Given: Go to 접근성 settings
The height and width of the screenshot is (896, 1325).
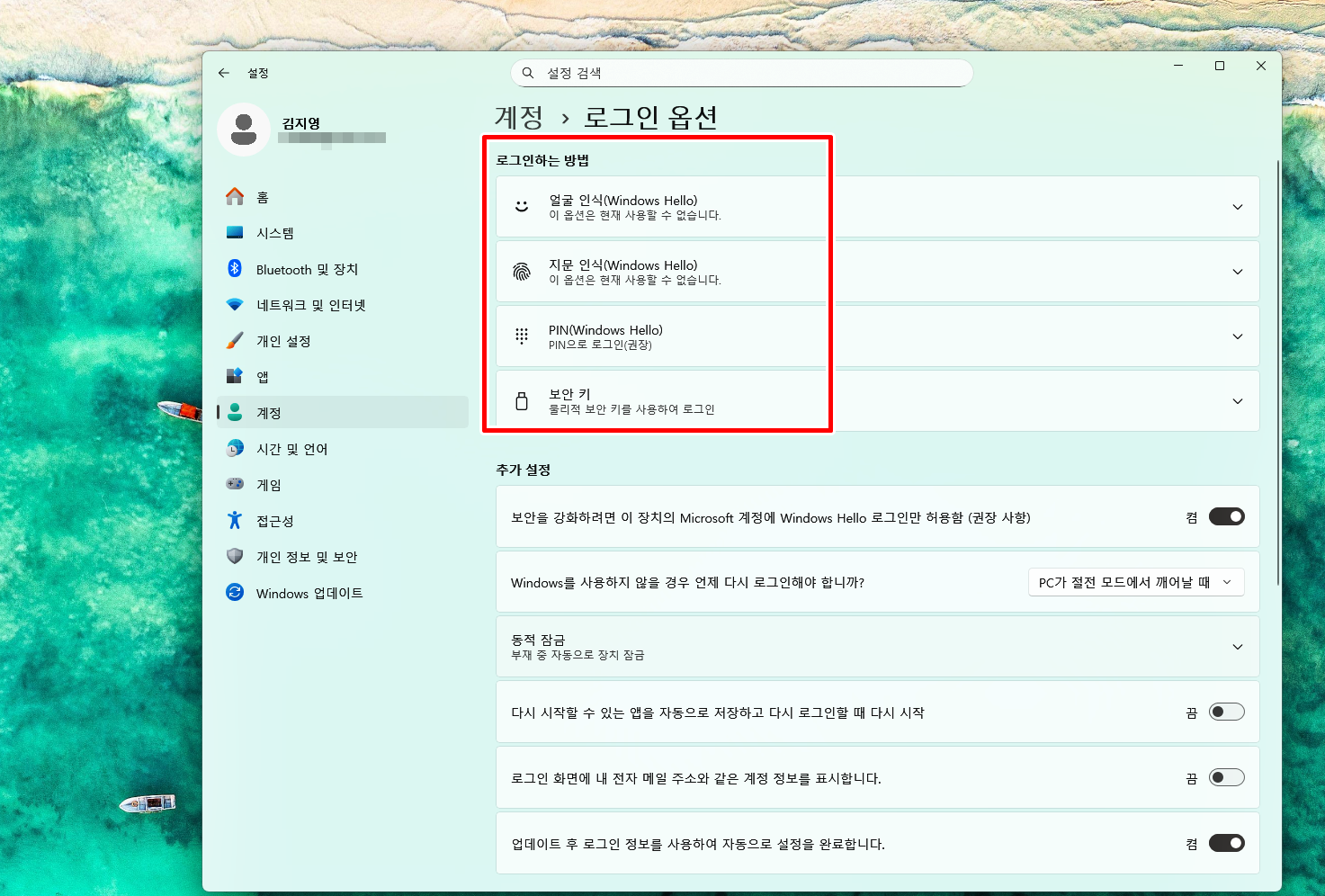Looking at the screenshot, I should (x=343, y=520).
